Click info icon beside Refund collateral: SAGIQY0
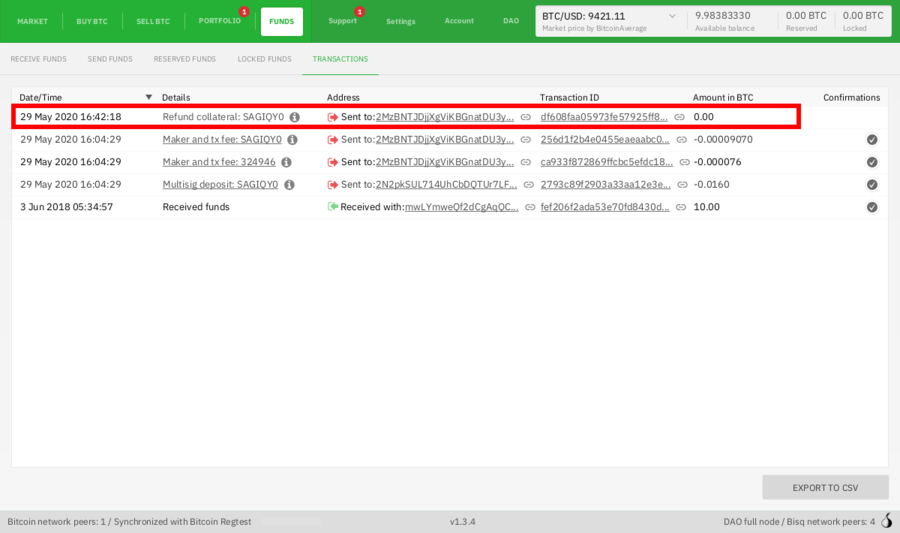 pyautogui.click(x=295, y=117)
